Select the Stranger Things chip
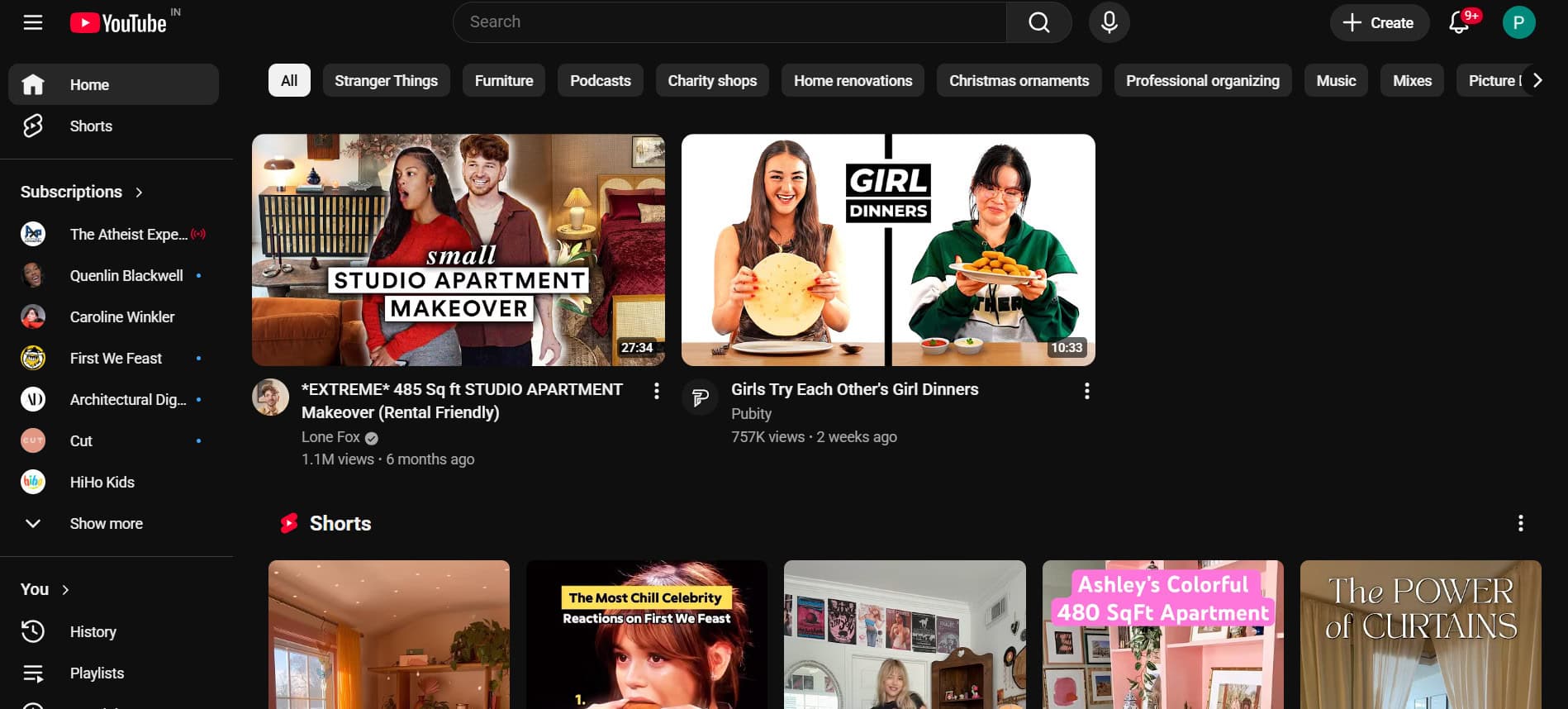The height and width of the screenshot is (709, 1568). click(x=386, y=81)
